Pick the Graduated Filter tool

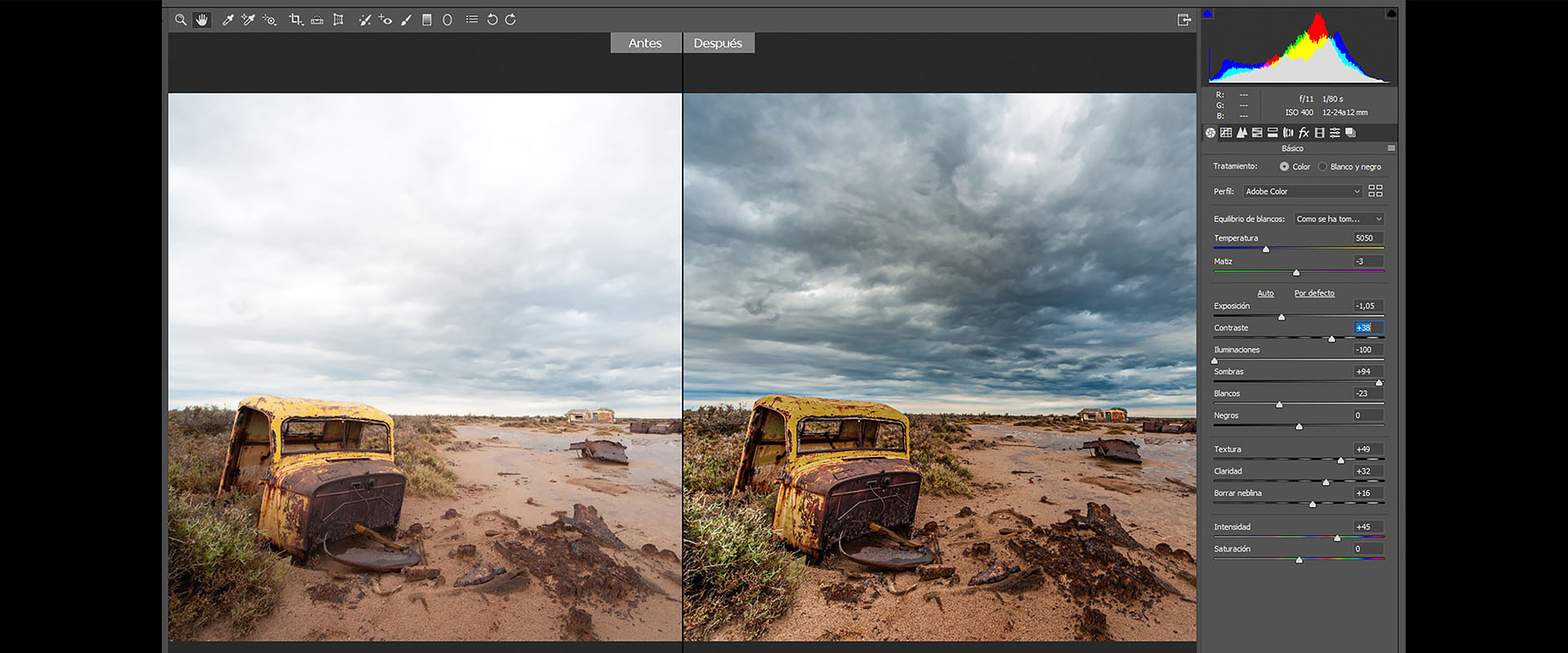pos(426,20)
